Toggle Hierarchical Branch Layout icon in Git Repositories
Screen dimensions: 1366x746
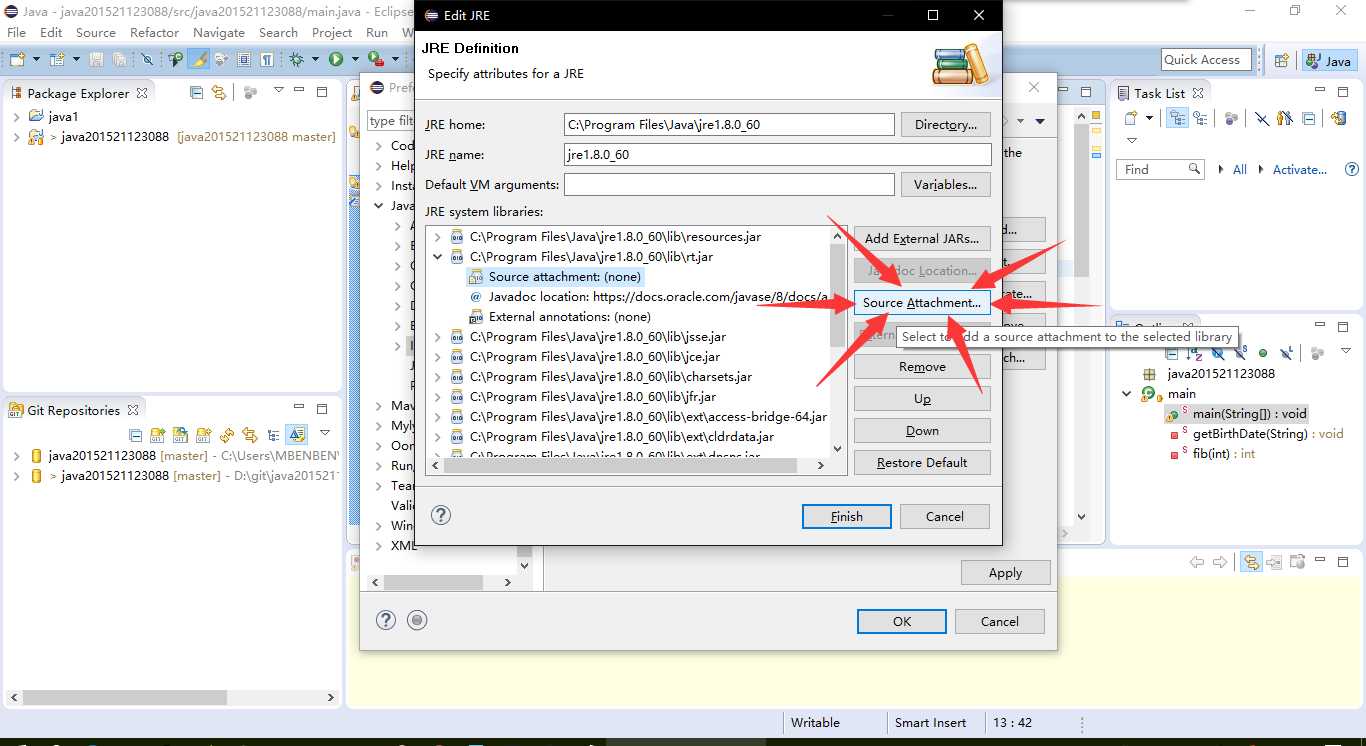click(273, 435)
